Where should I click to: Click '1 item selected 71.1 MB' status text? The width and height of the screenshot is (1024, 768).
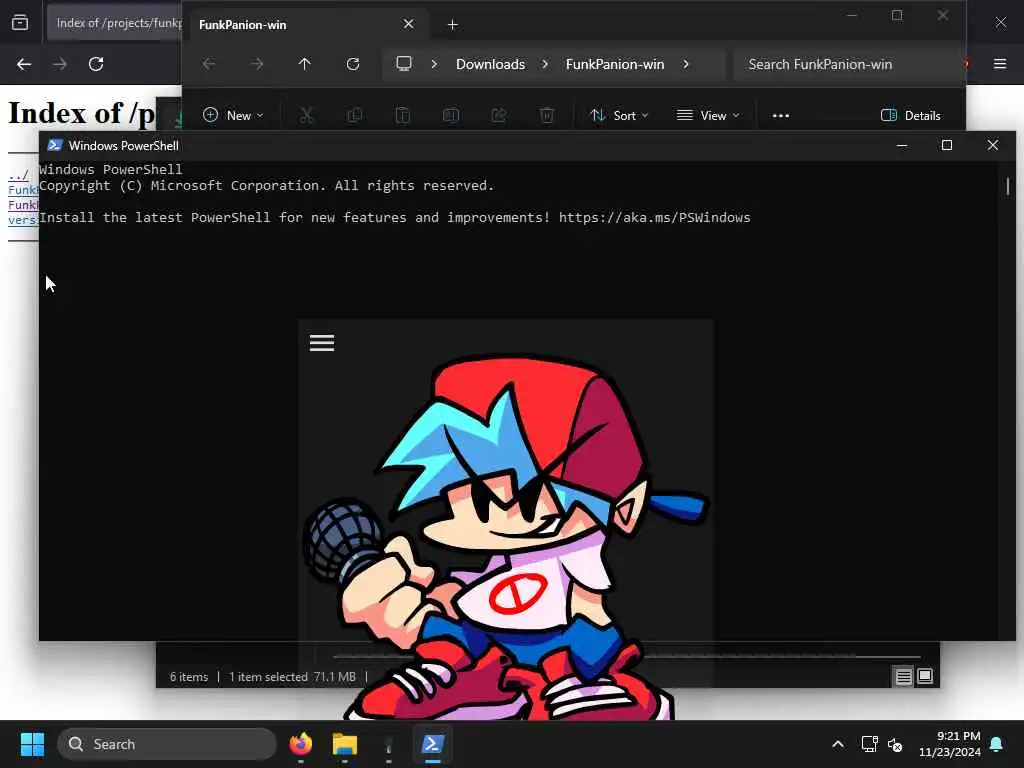292,677
